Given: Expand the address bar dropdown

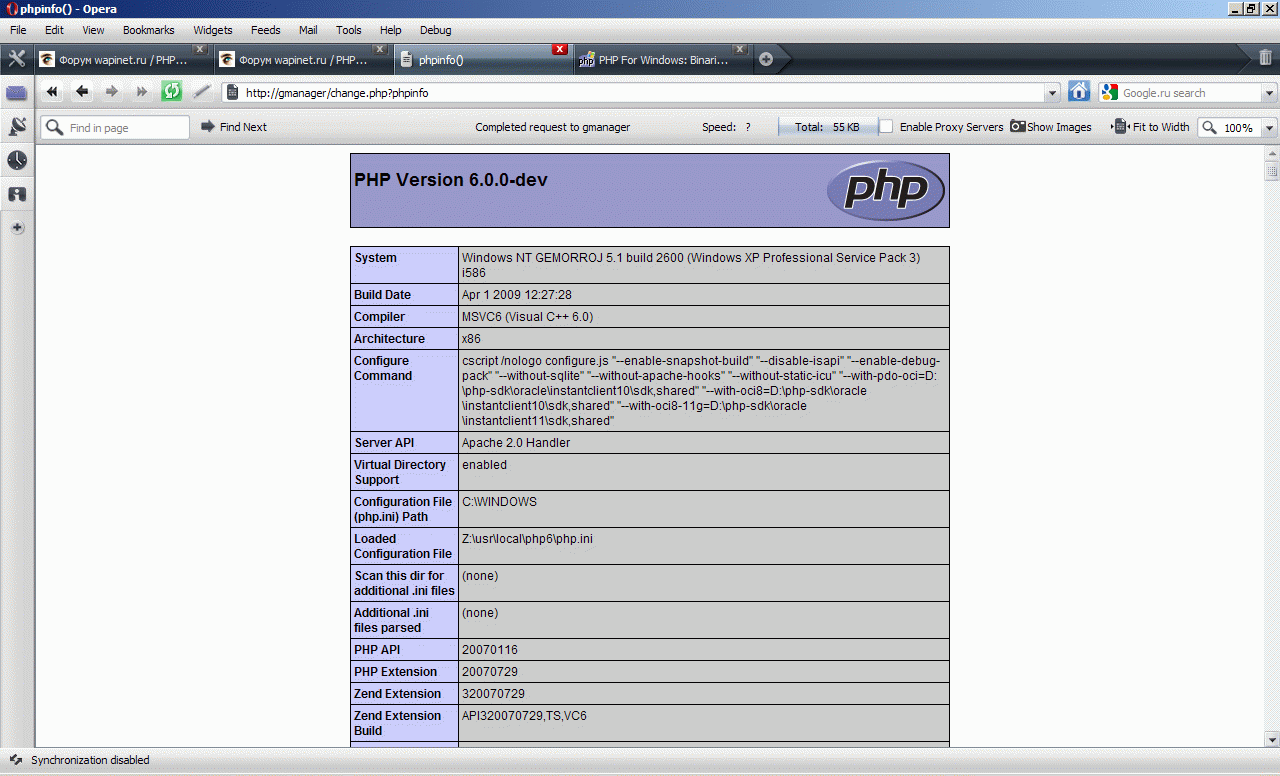Looking at the screenshot, I should click(x=1051, y=93).
